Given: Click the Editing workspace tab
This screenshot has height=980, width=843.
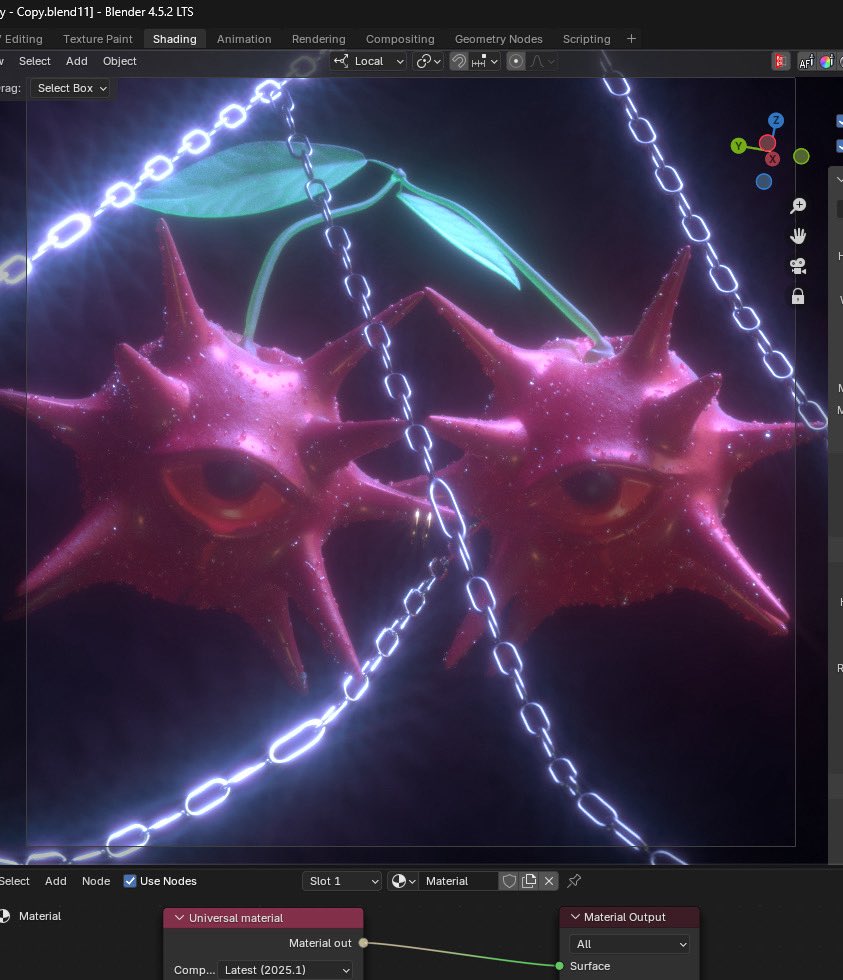Looking at the screenshot, I should (22, 39).
